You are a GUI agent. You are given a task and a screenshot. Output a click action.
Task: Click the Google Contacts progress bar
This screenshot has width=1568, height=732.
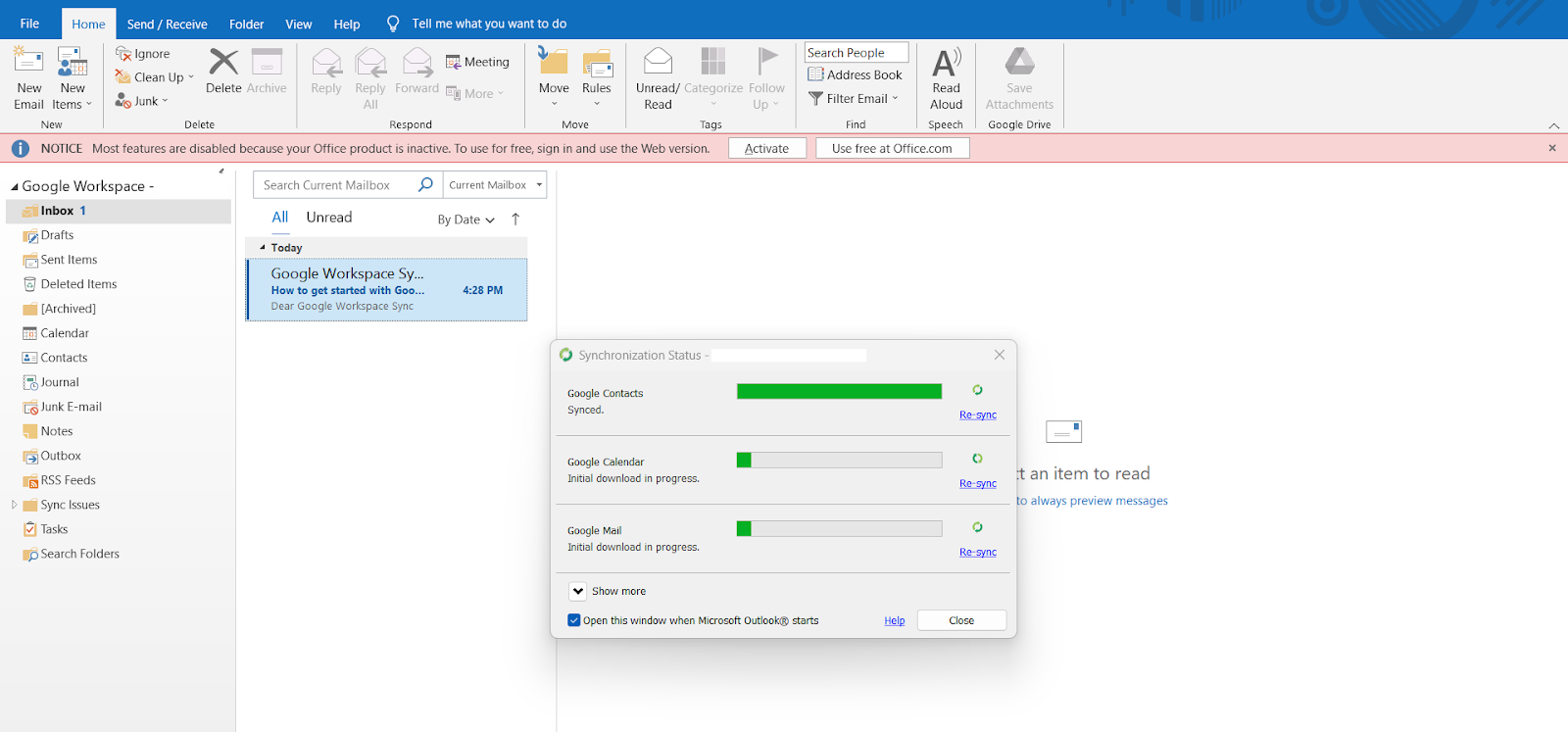840,391
